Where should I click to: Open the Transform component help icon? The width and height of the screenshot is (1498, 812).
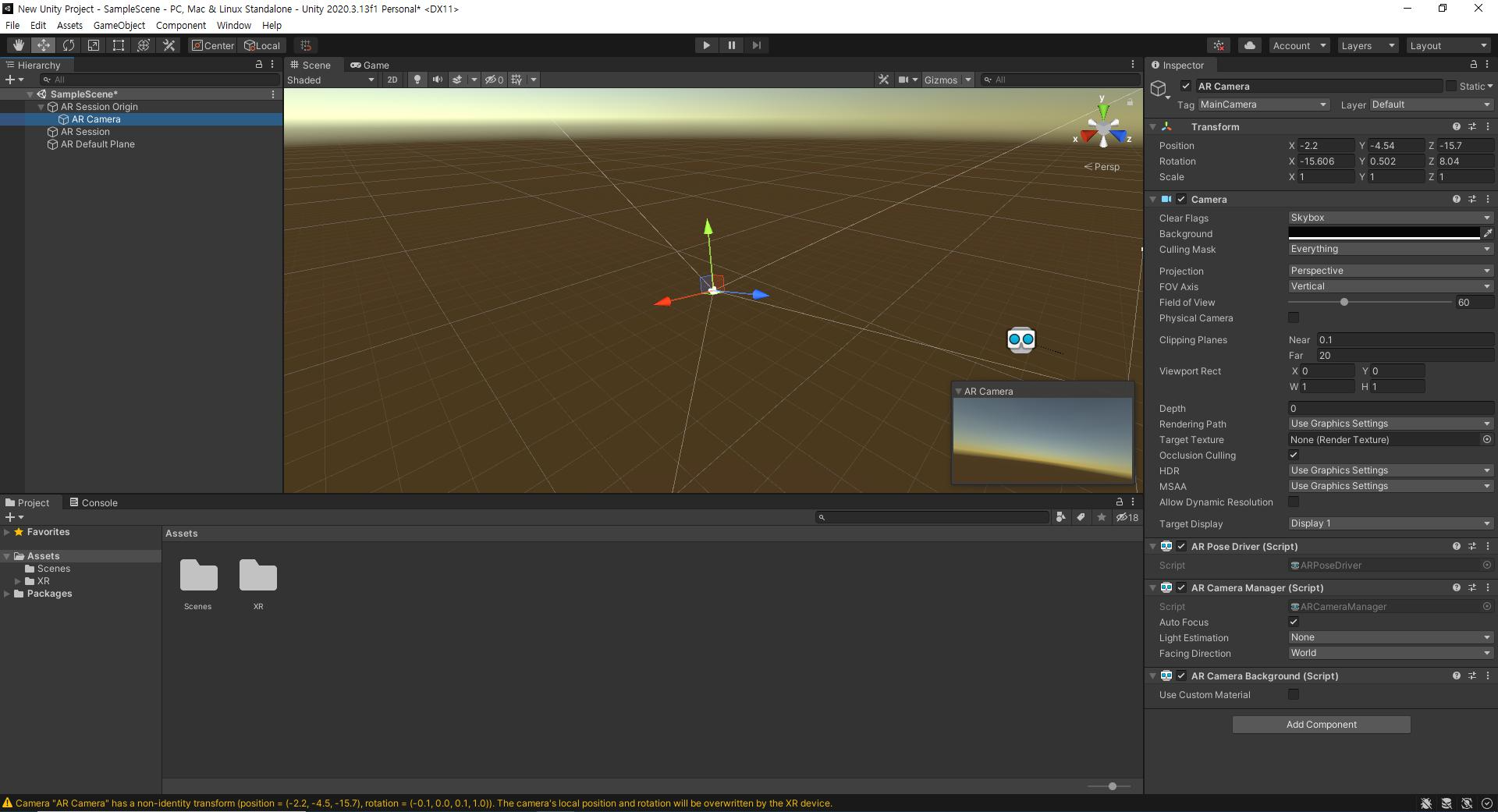tap(1456, 126)
